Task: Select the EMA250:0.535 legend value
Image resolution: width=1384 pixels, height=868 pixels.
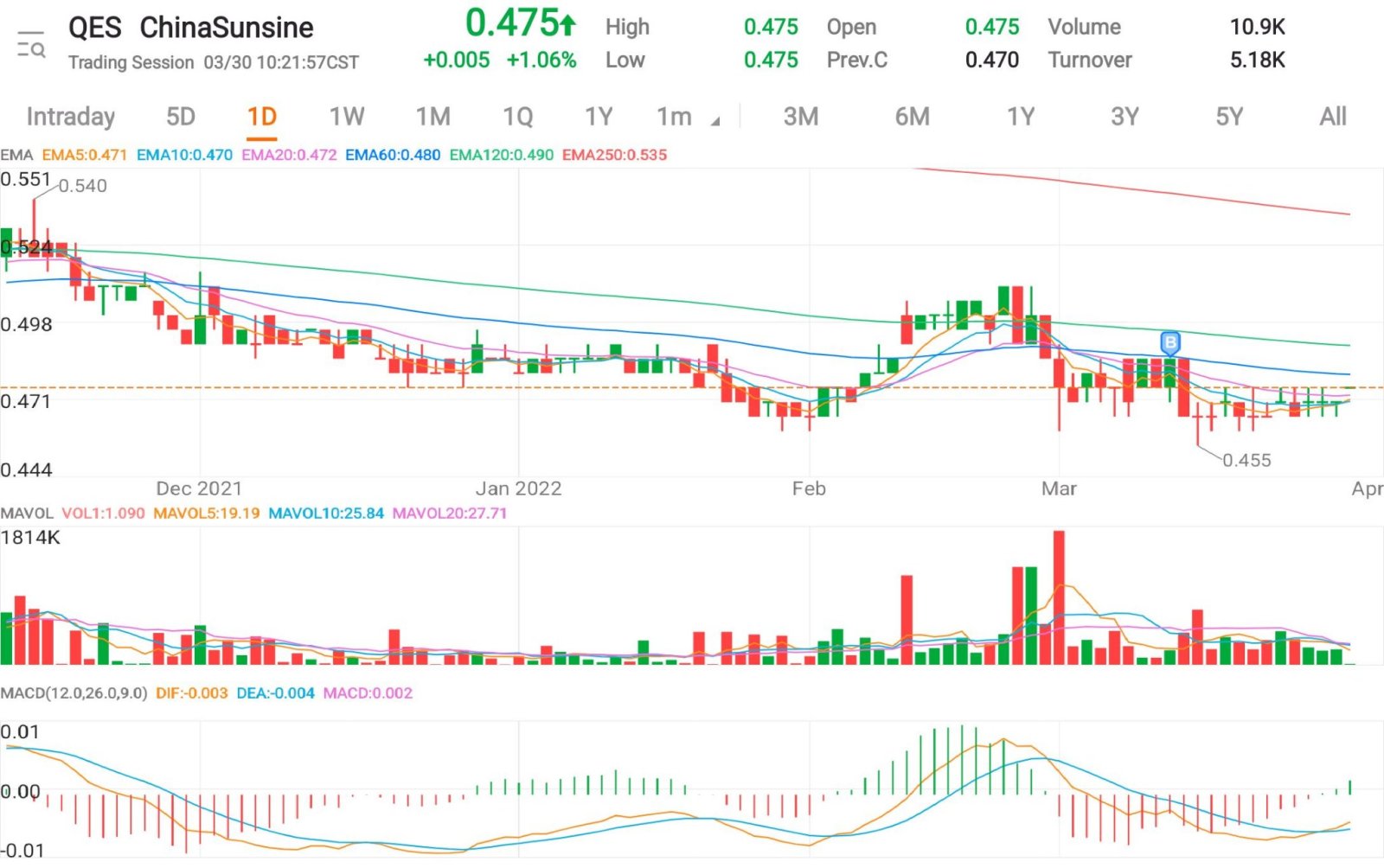Action: 614,155
